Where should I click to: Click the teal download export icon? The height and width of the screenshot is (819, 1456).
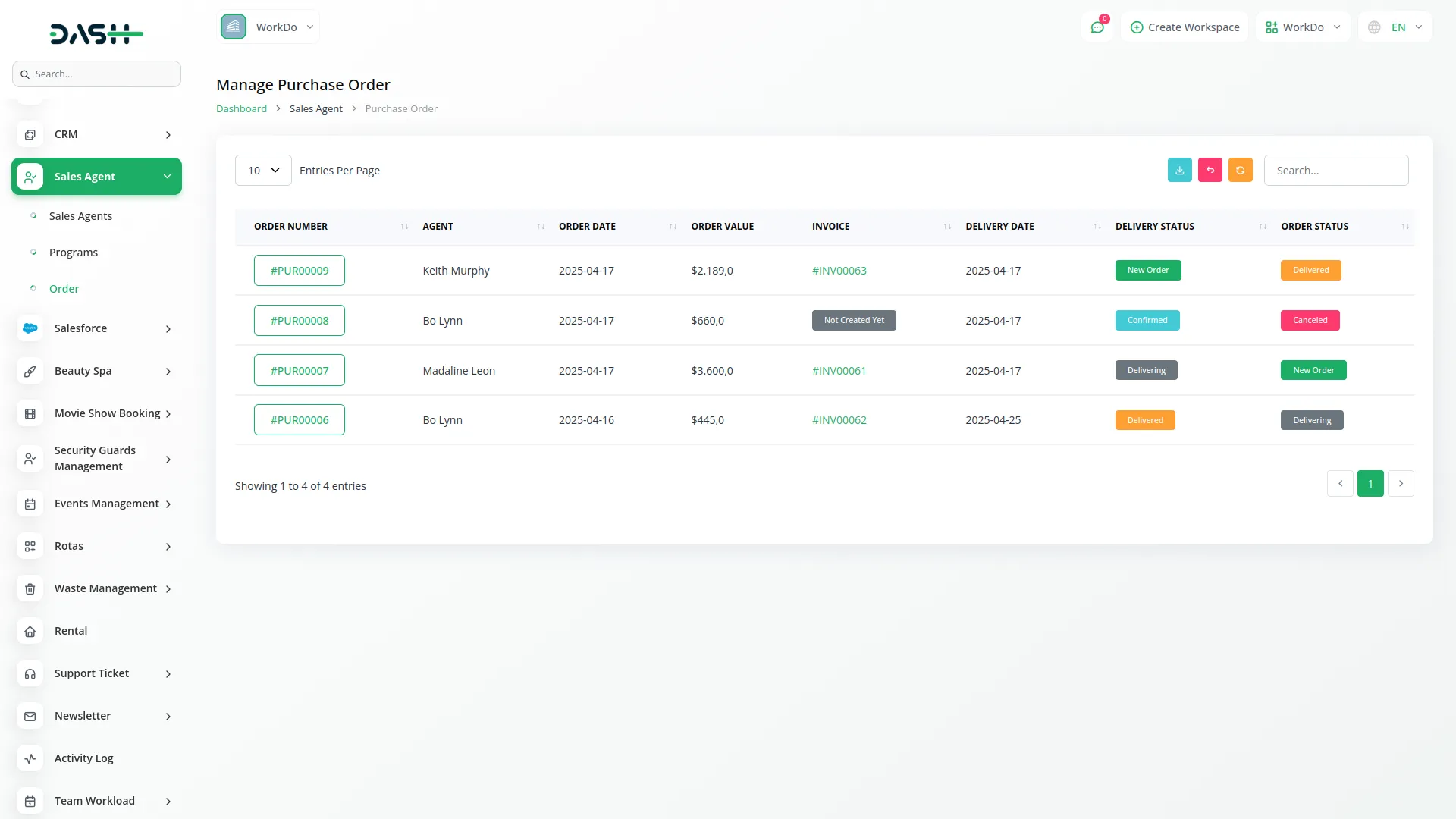click(1179, 171)
